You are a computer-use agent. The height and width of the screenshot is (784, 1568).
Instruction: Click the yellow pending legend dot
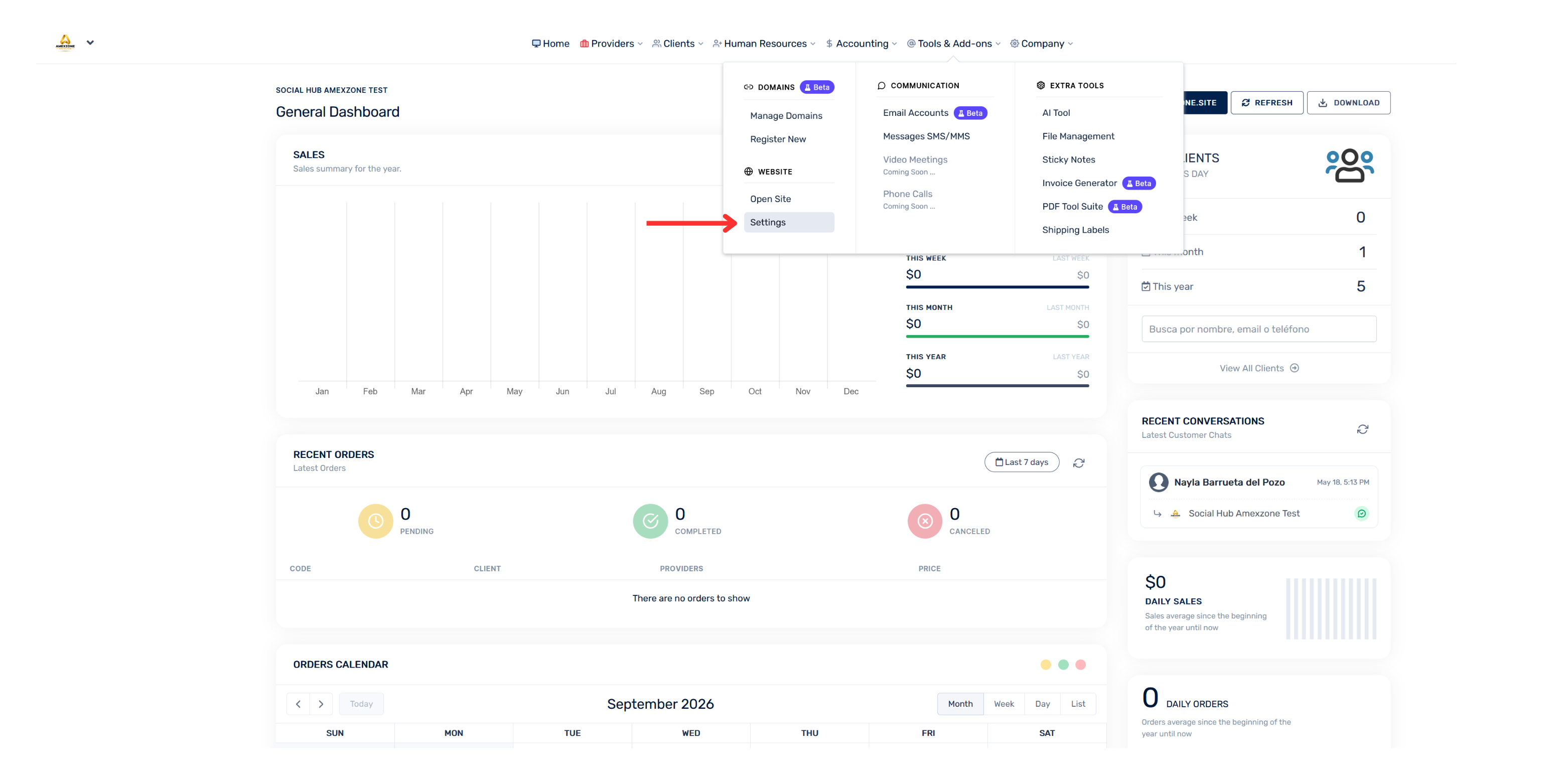pyautogui.click(x=1046, y=665)
